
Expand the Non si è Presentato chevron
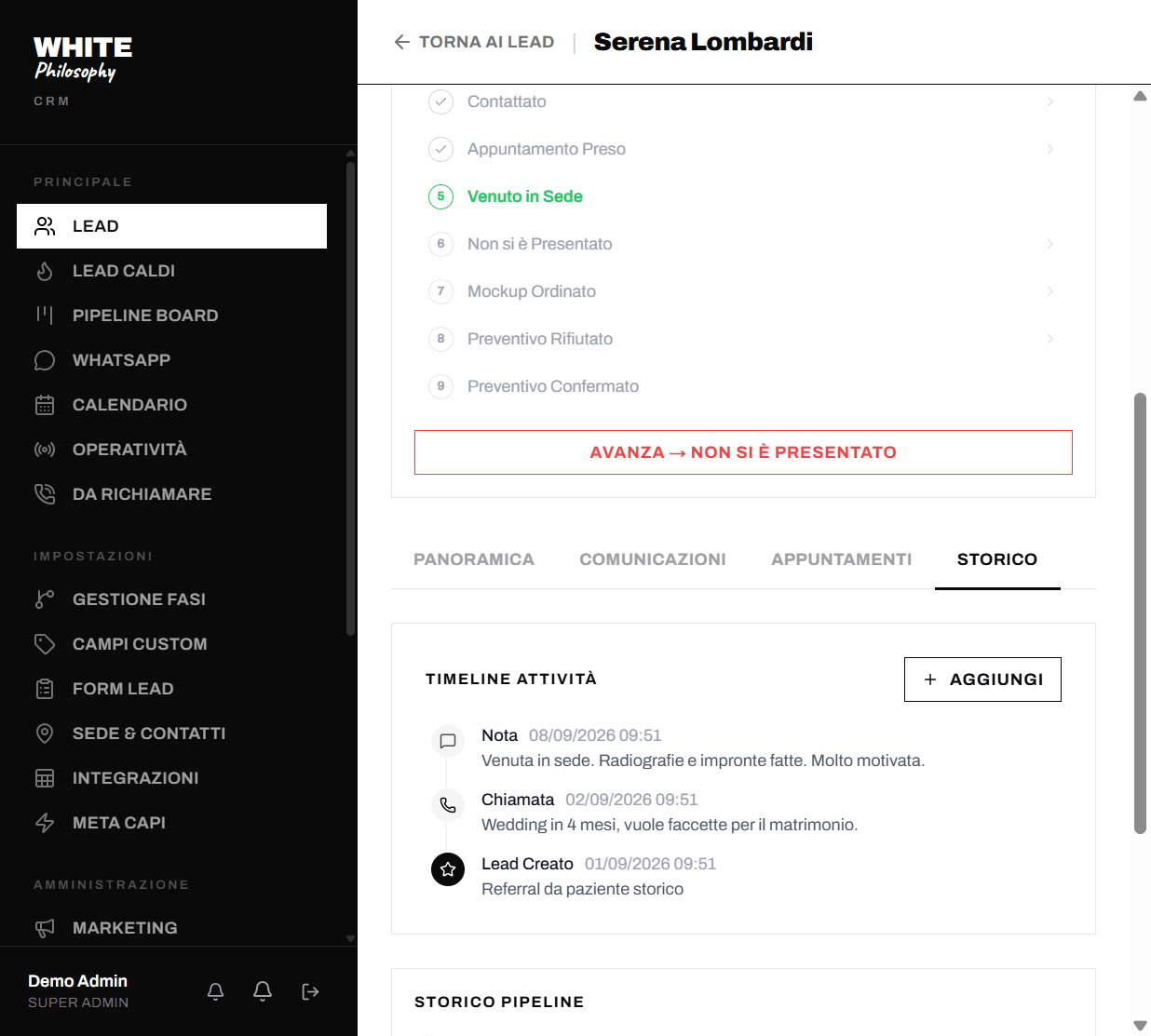click(x=1050, y=244)
